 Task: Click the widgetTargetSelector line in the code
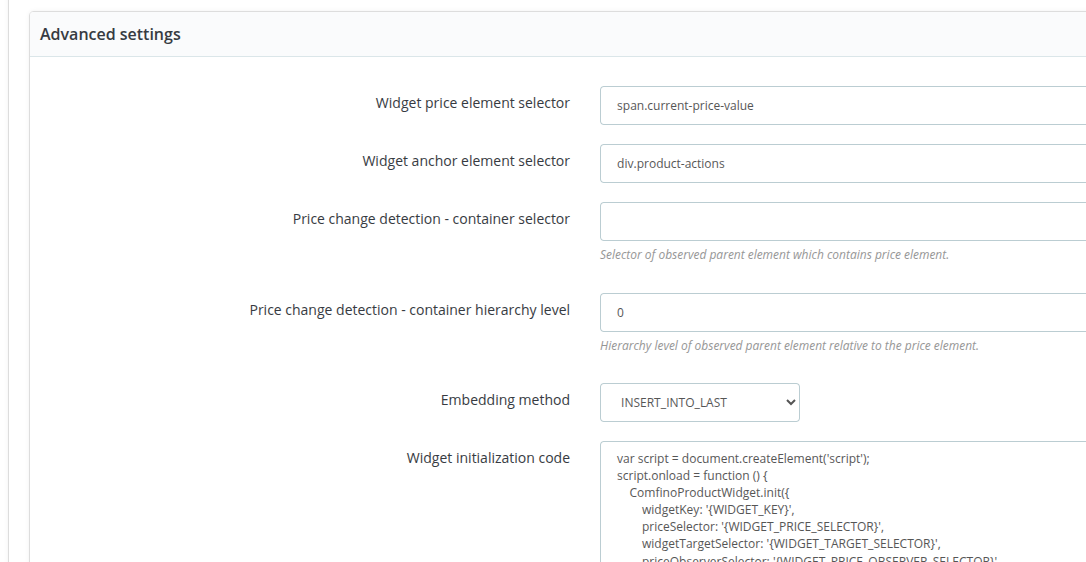click(791, 543)
